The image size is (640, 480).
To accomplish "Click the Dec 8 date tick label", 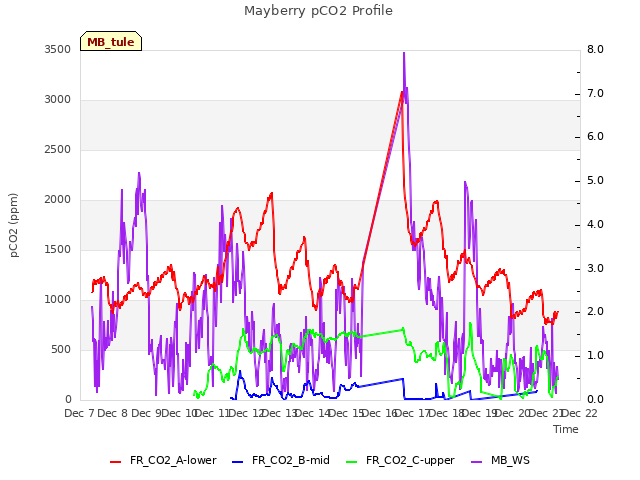I will pos(113,413).
